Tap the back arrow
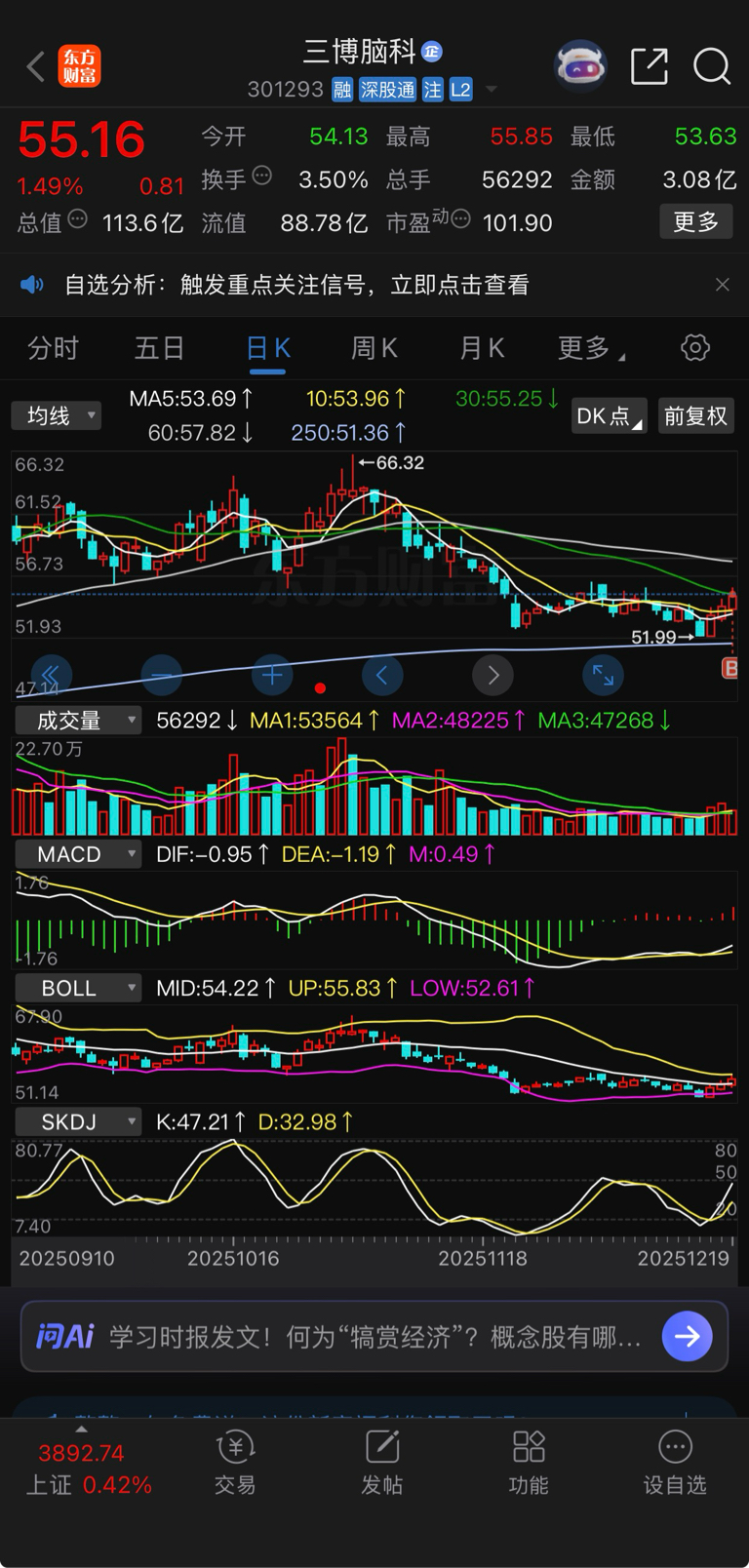Viewport: 749px width, 1568px height. [36, 66]
